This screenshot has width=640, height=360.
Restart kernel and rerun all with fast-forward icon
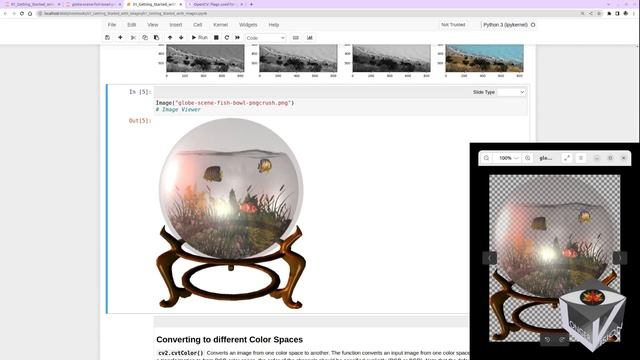(x=238, y=38)
